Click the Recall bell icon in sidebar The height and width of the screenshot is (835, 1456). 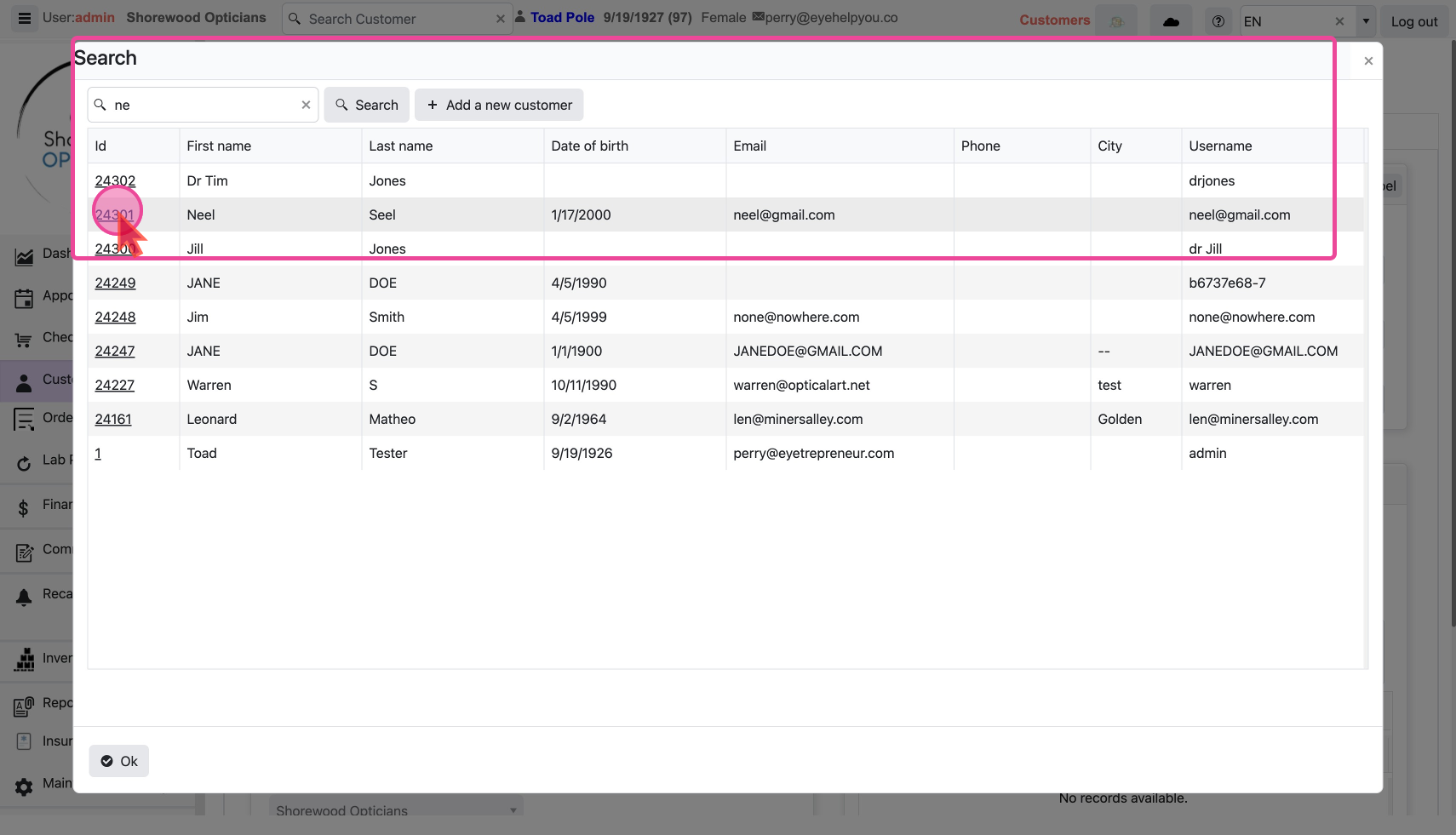tap(24, 596)
